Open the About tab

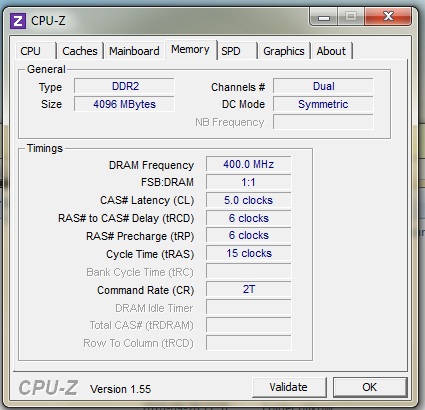[331, 51]
